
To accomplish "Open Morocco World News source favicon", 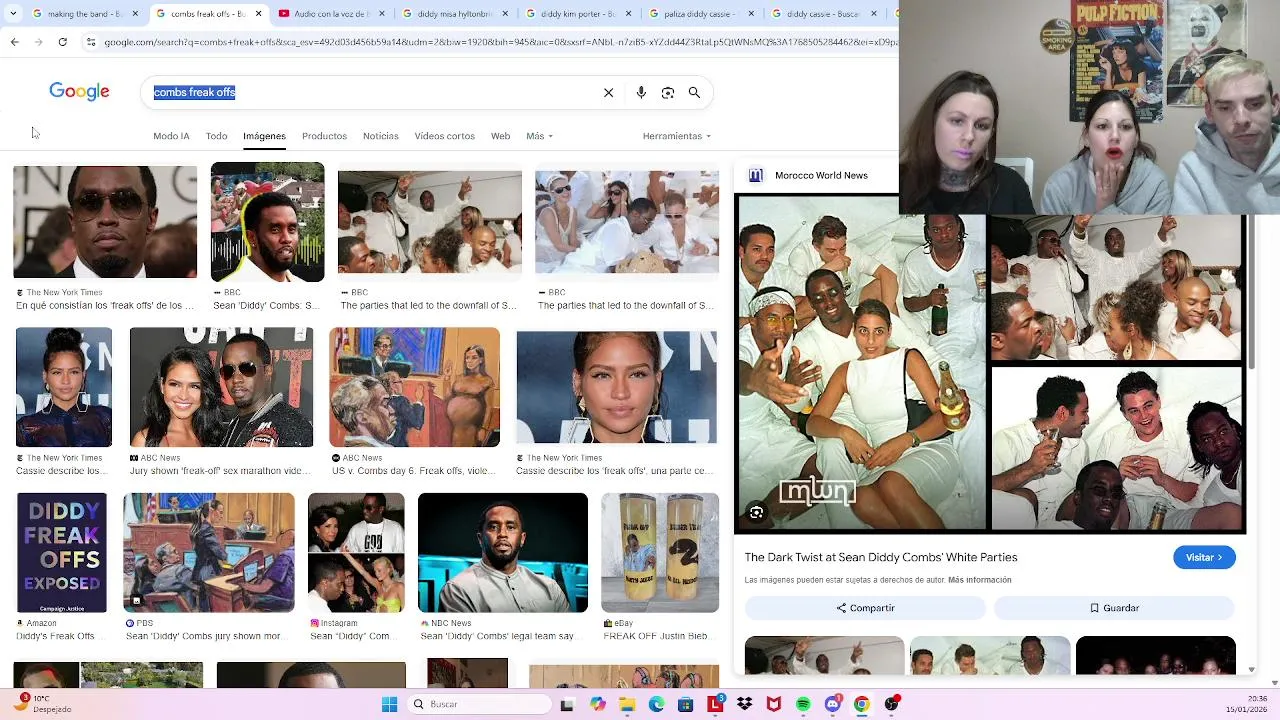I will click(x=756, y=175).
